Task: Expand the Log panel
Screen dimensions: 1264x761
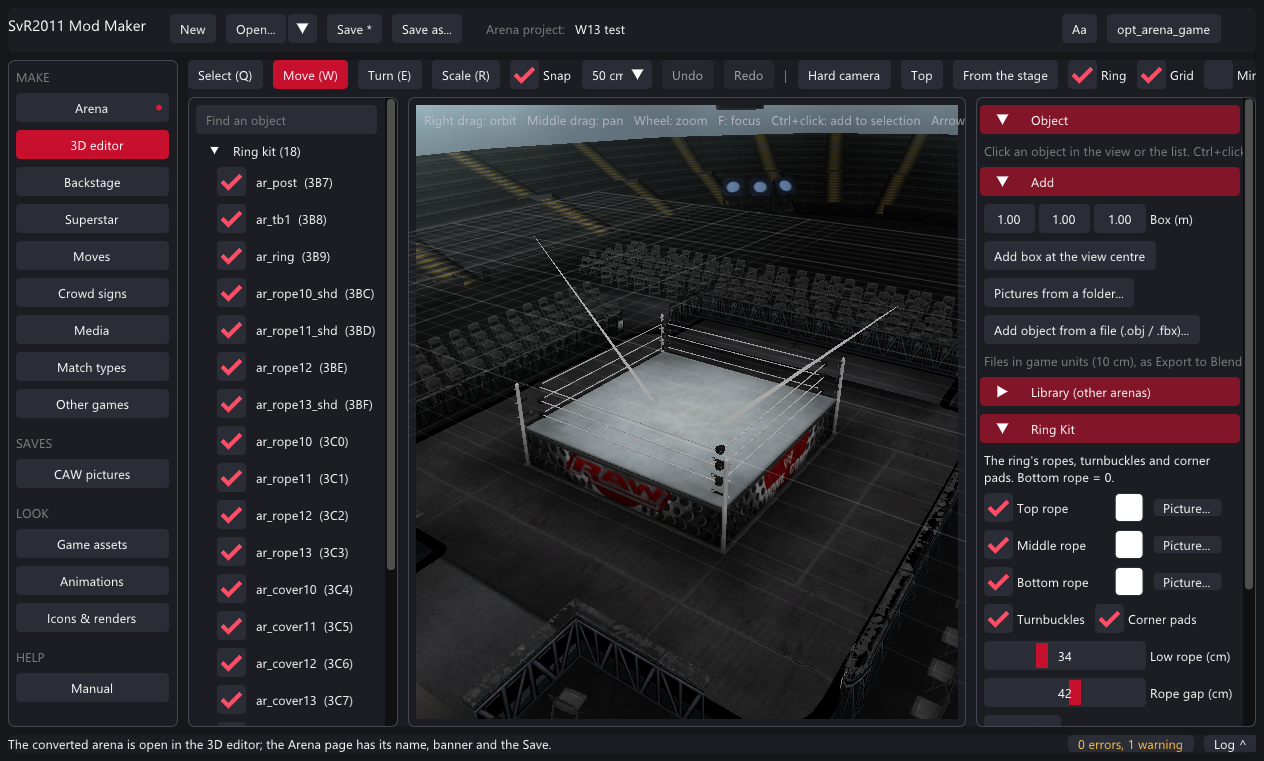Action: (x=1230, y=744)
